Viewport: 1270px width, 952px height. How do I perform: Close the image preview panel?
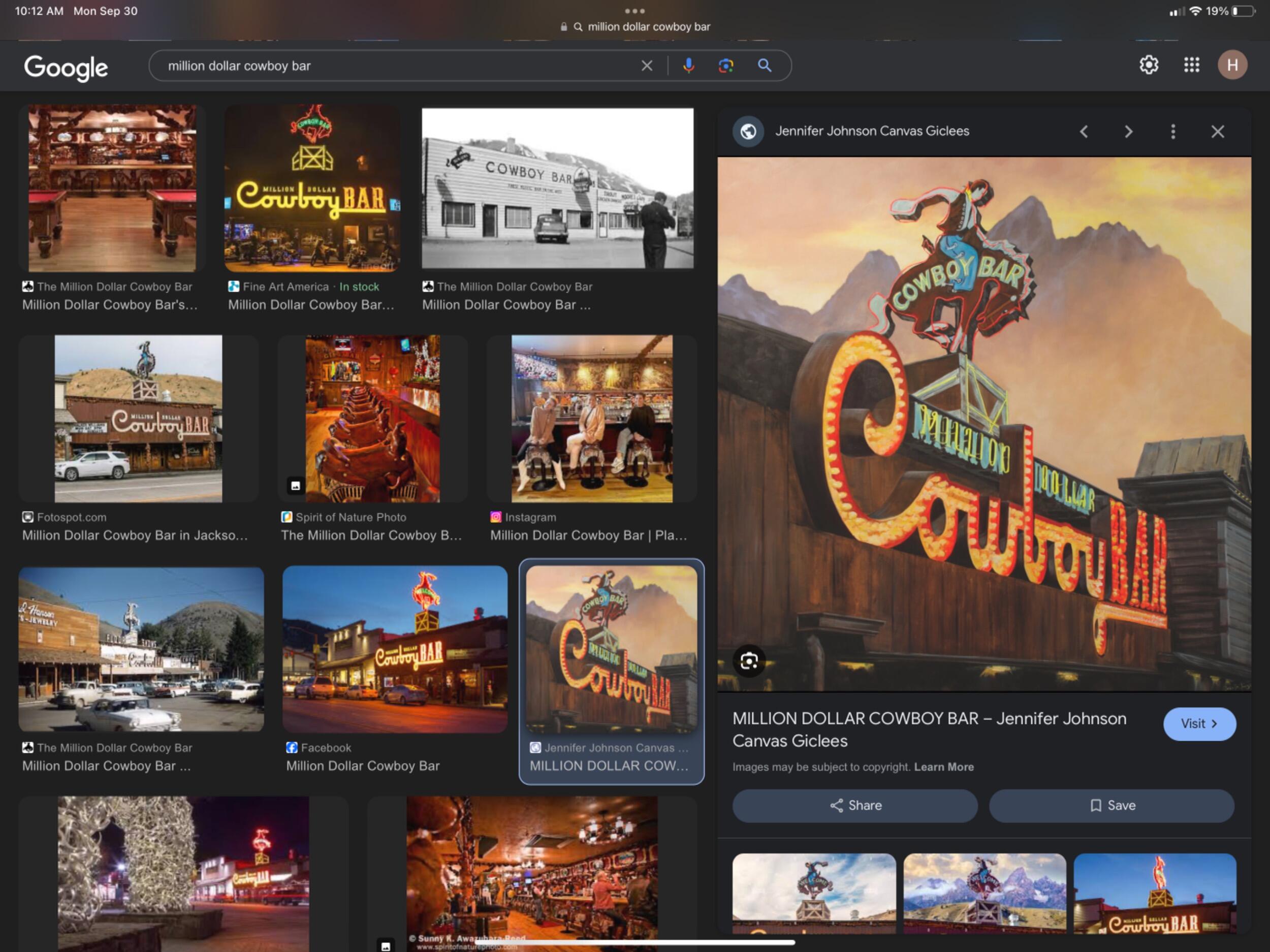(x=1217, y=132)
